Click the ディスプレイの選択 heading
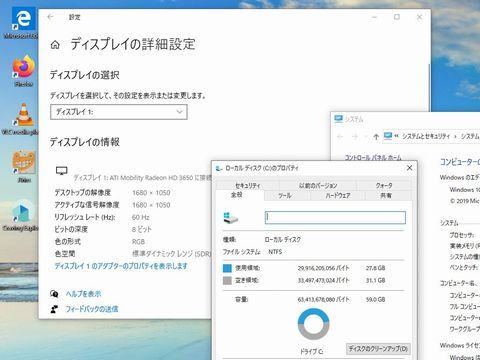Screen dimensions: 480x360 [x=85, y=75]
